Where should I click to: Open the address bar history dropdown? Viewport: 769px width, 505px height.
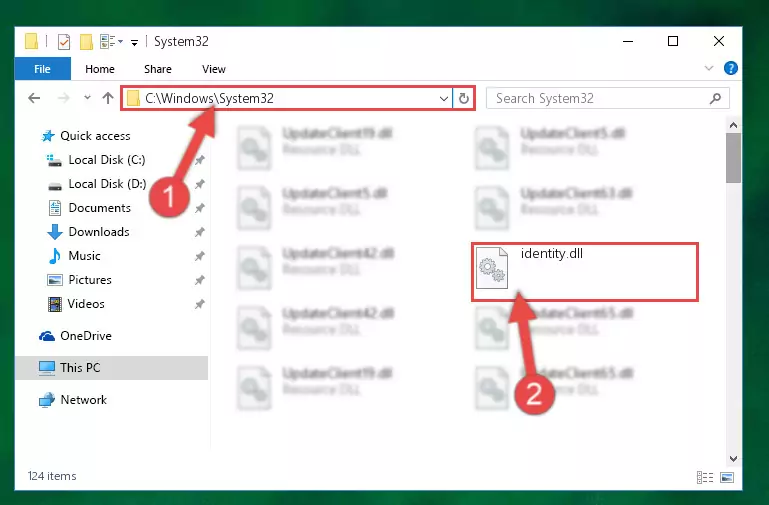coord(444,99)
